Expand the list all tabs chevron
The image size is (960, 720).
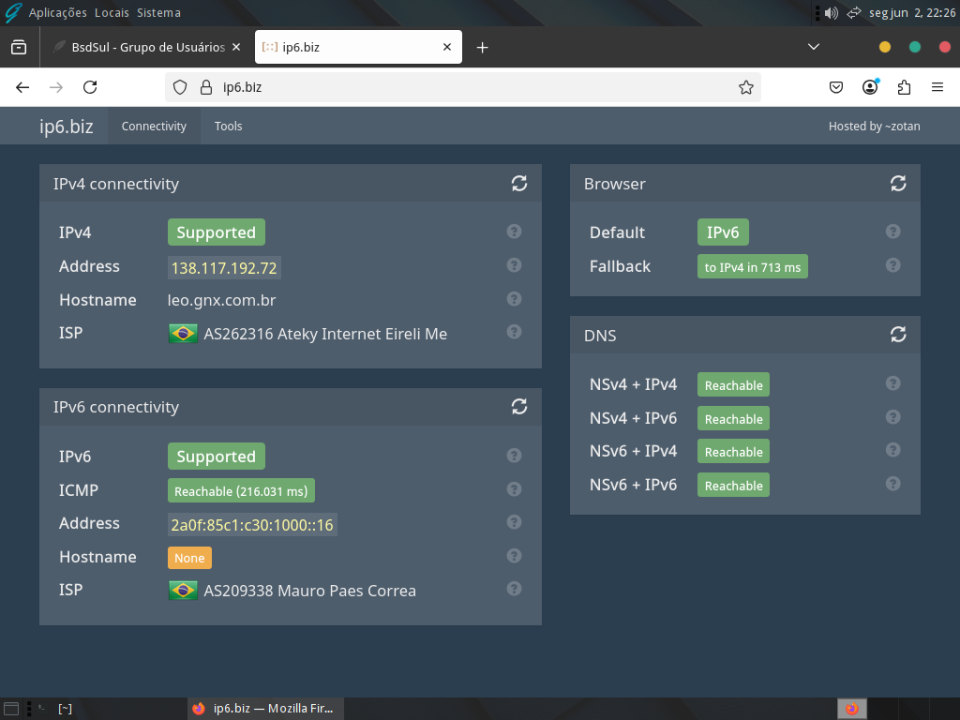(813, 47)
